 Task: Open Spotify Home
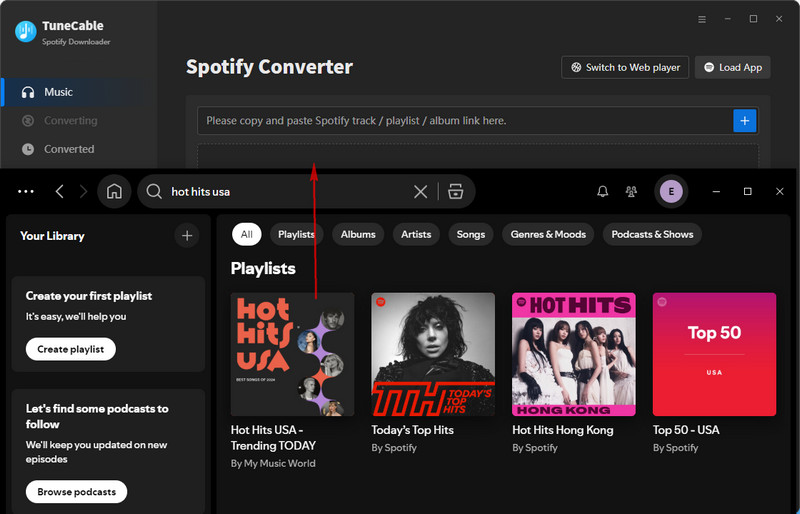click(114, 191)
